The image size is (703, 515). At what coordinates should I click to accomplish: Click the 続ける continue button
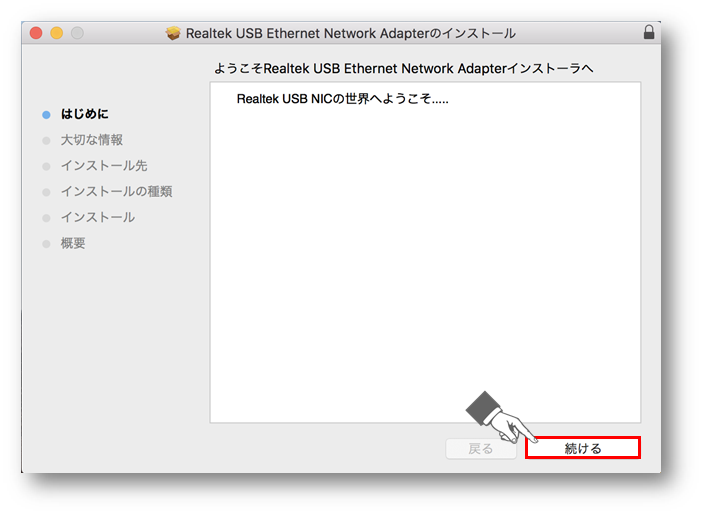click(583, 448)
